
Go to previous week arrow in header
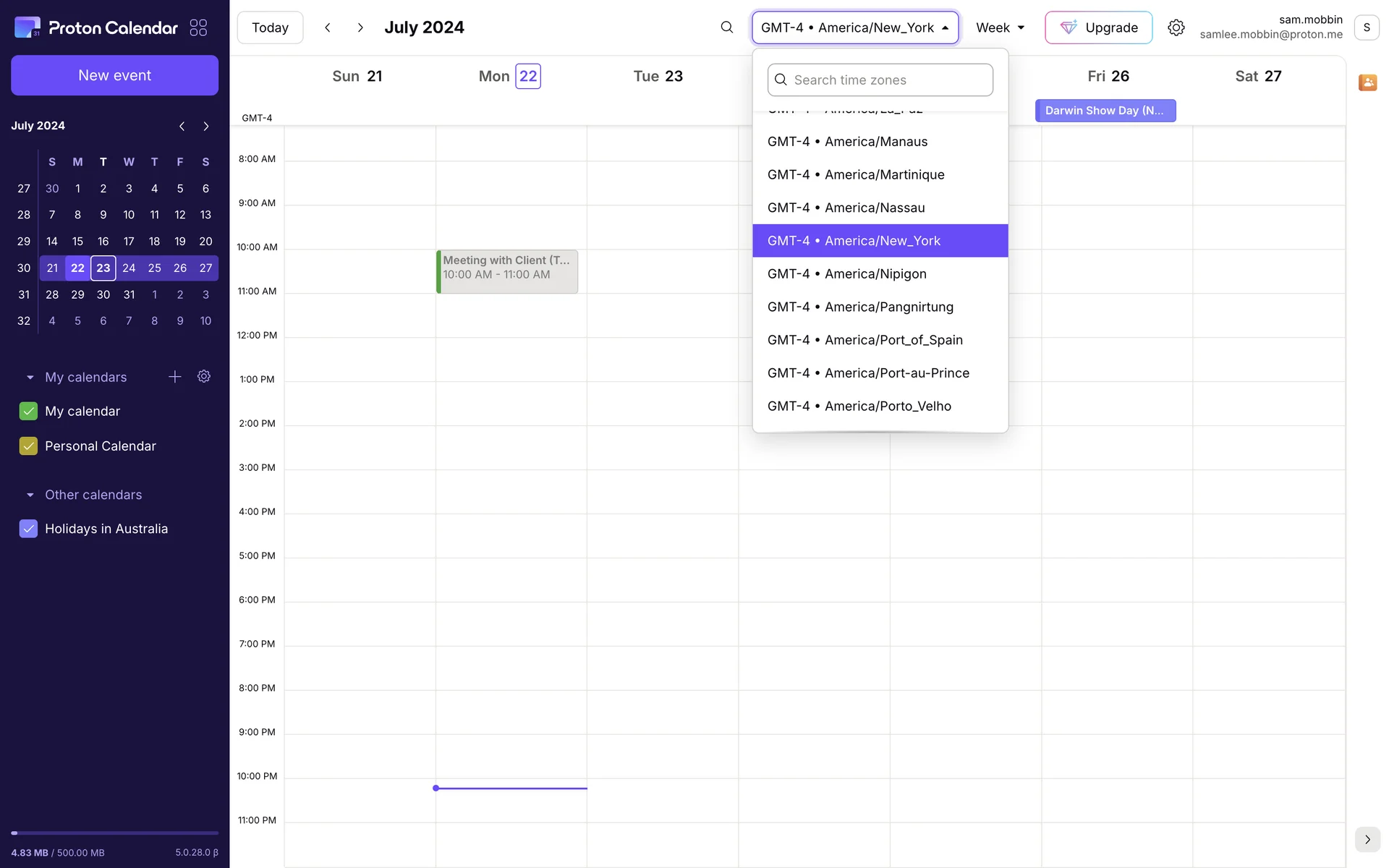tap(328, 27)
